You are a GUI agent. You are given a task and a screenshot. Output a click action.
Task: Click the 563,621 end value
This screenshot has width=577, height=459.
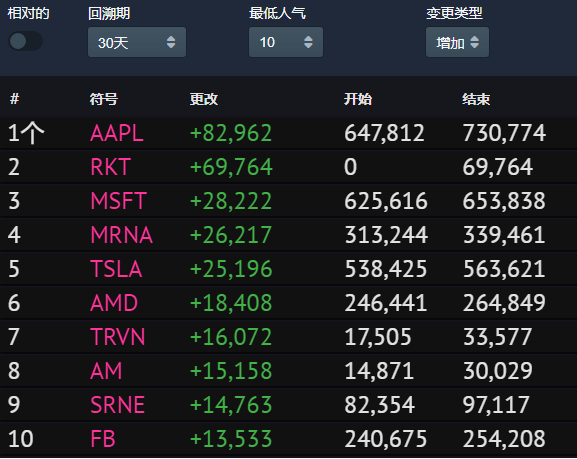coord(504,269)
